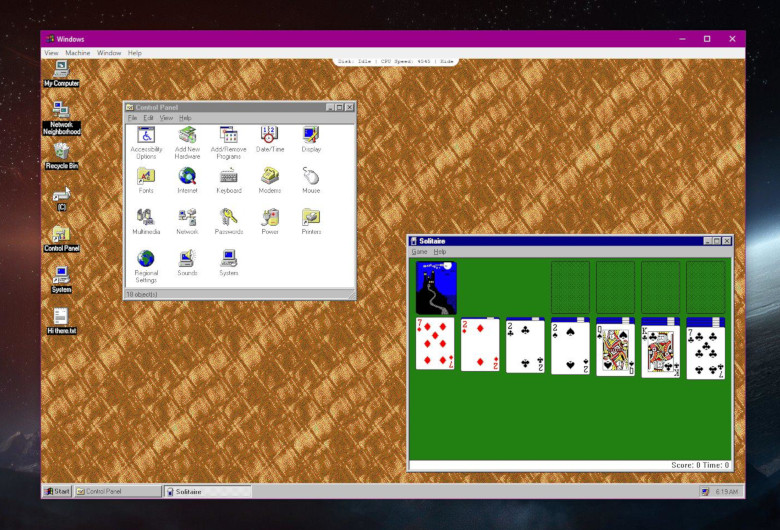Image resolution: width=780 pixels, height=530 pixels.
Task: Select the (C) drive shortcut icon
Action: [x=61, y=199]
